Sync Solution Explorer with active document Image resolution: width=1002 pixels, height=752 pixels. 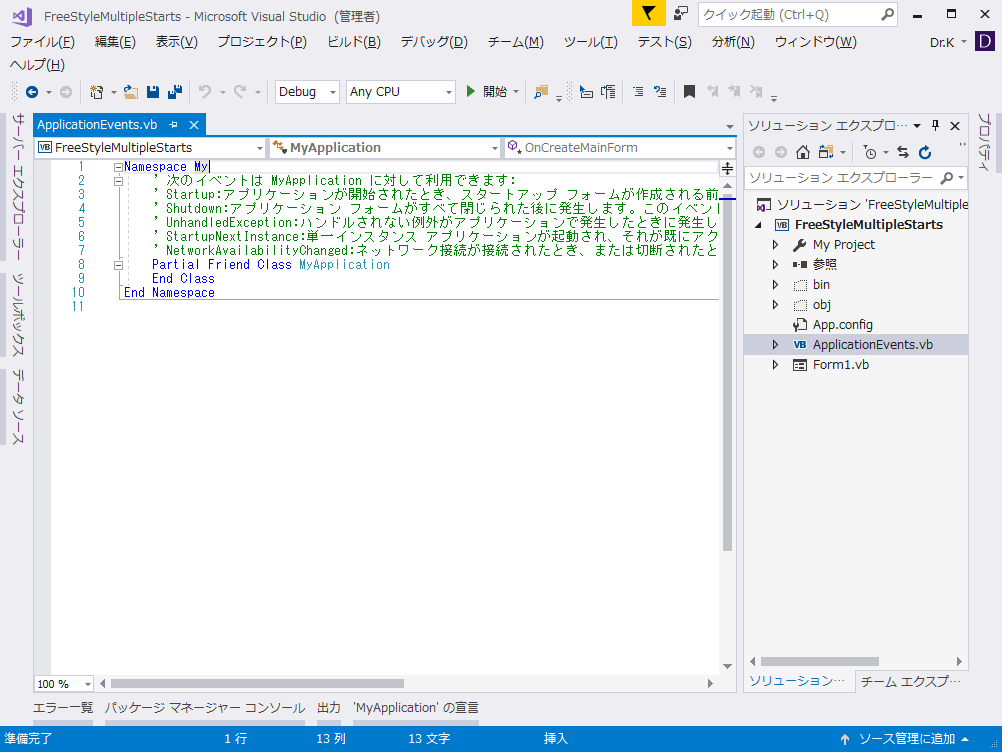click(x=903, y=153)
